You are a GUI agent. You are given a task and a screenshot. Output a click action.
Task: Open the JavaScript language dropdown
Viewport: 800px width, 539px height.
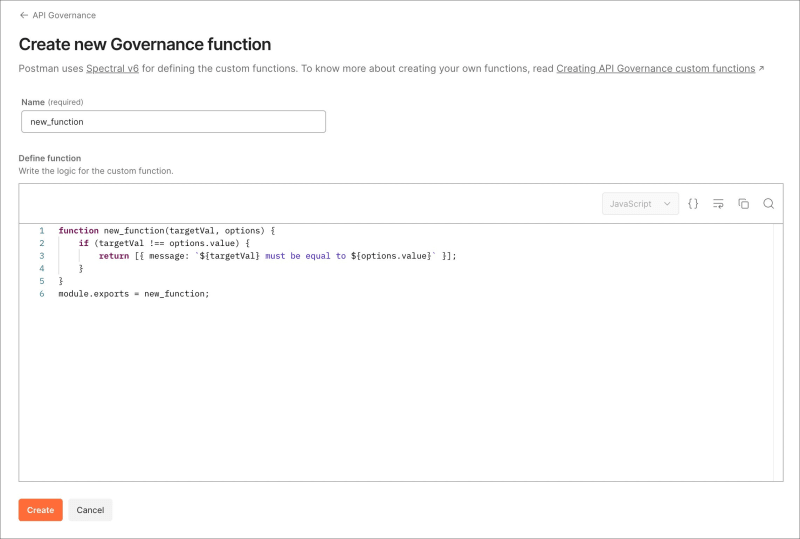(x=640, y=204)
